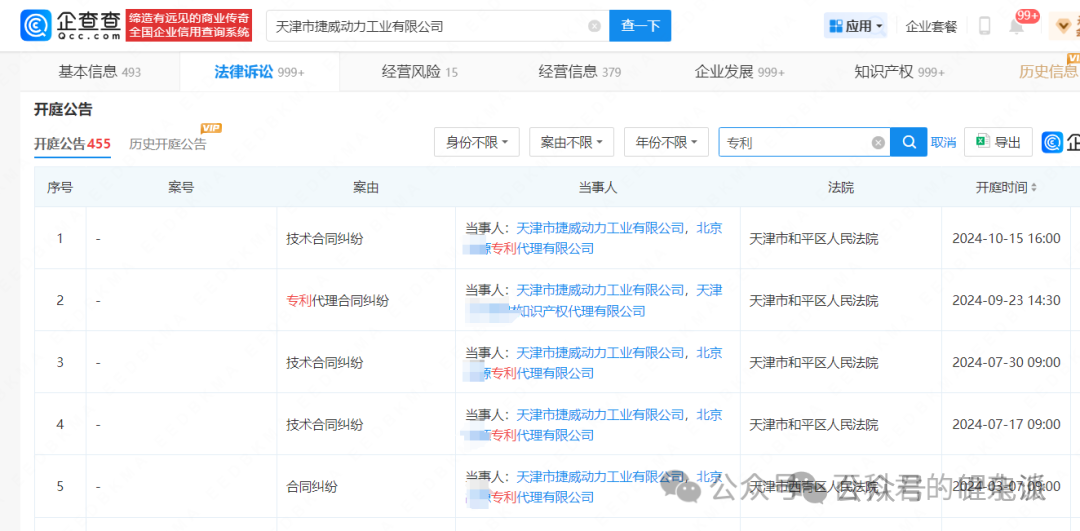Switch to 经营信息 tab
This screenshot has height=531, width=1080.
[579, 72]
